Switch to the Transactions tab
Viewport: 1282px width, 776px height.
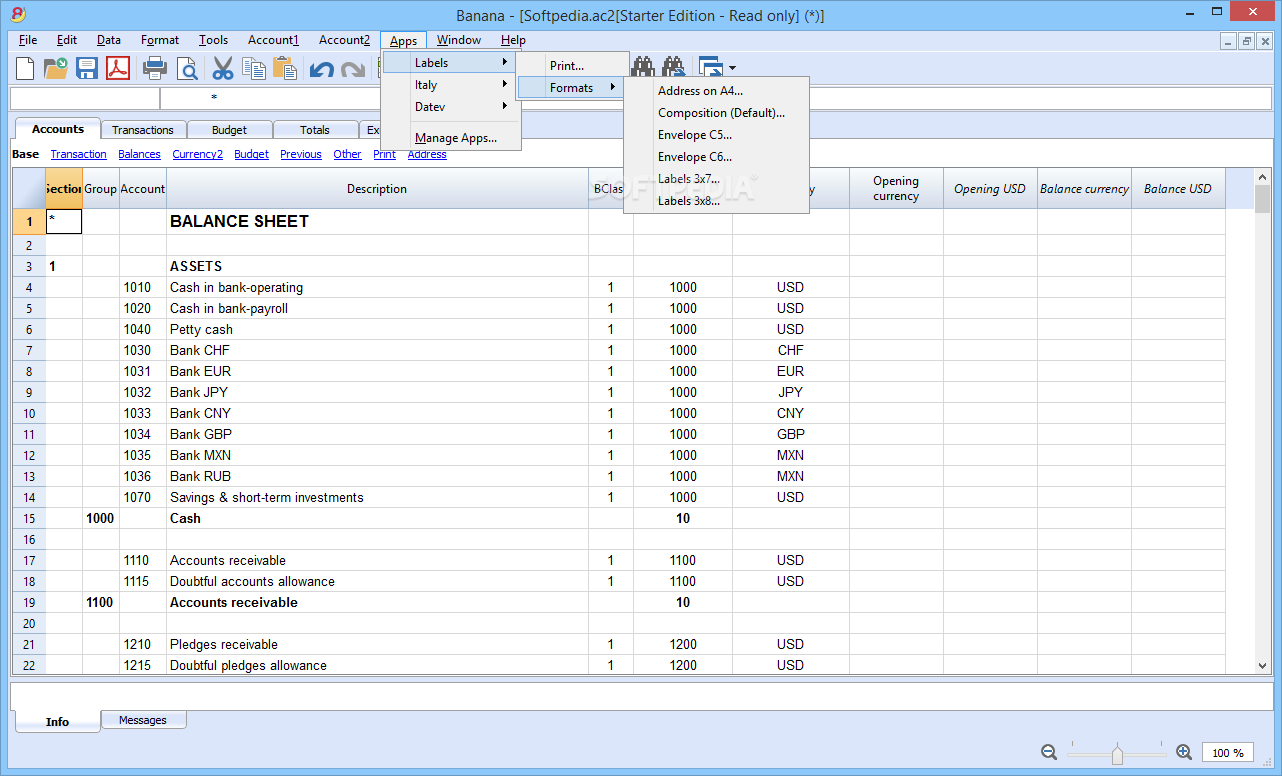coord(143,130)
